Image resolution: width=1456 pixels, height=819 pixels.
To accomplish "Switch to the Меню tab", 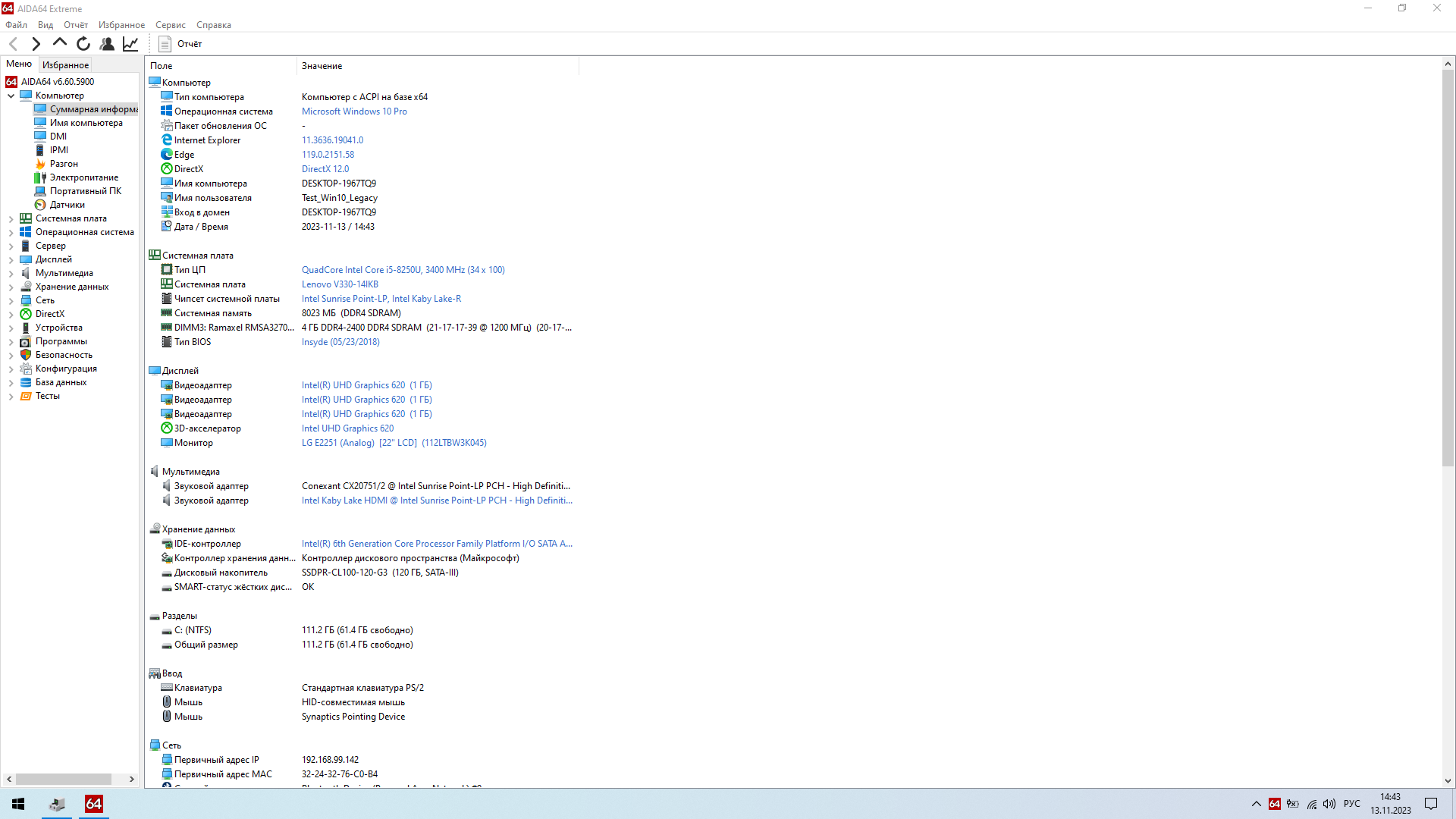I will click(19, 64).
